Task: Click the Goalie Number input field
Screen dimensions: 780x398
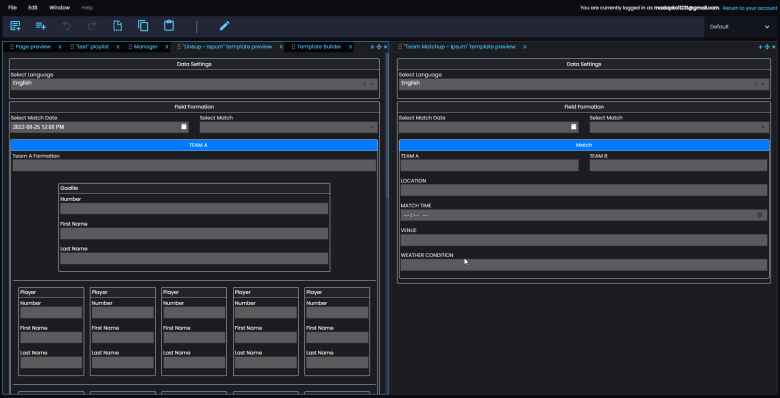Action: coord(194,208)
